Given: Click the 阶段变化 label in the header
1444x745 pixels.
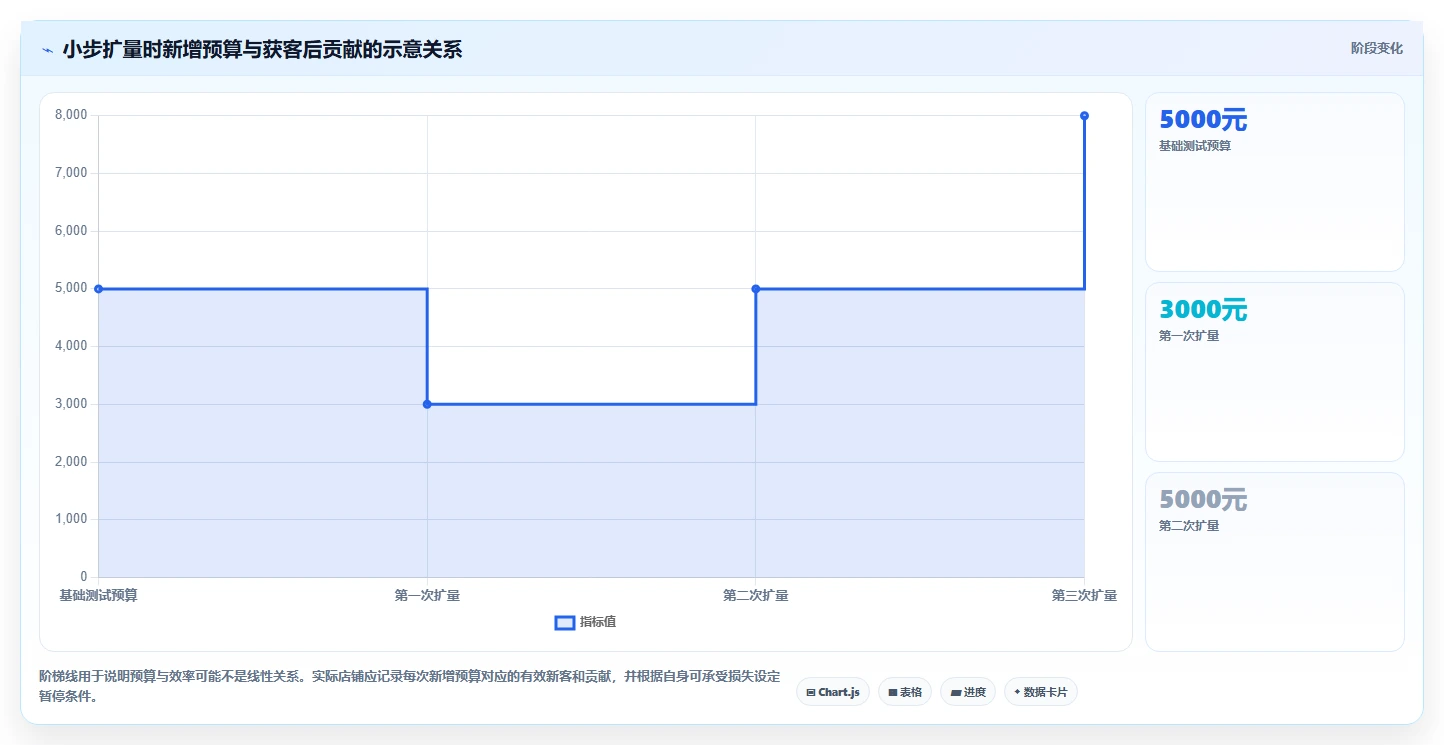Looking at the screenshot, I should click(1377, 48).
